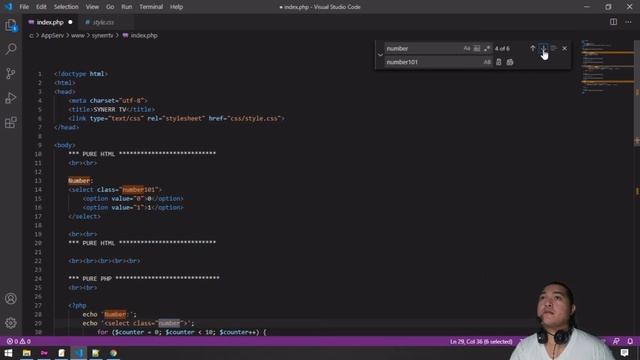Click the unsaved dot on index.php tab
Image resolution: width=640 pixels, height=360 pixels.
(70, 22)
